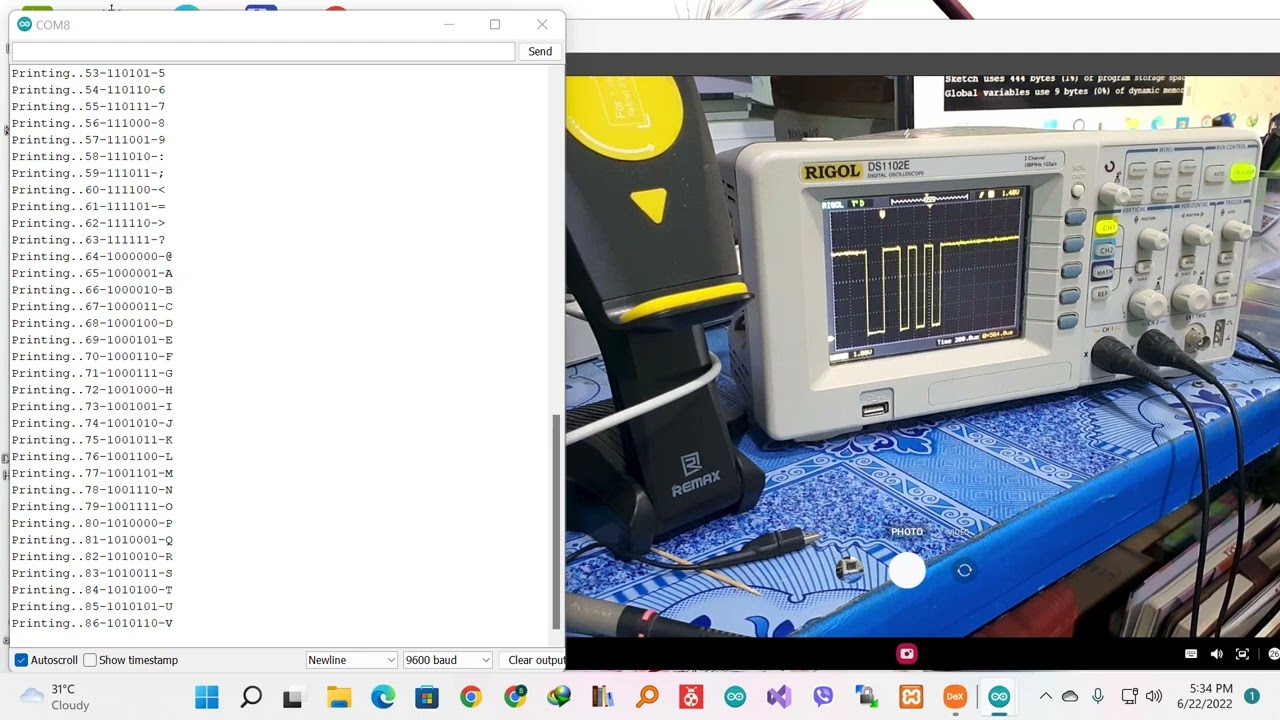
Task: Show hidden system tray icons chevron
Action: pyautogui.click(x=1045, y=697)
